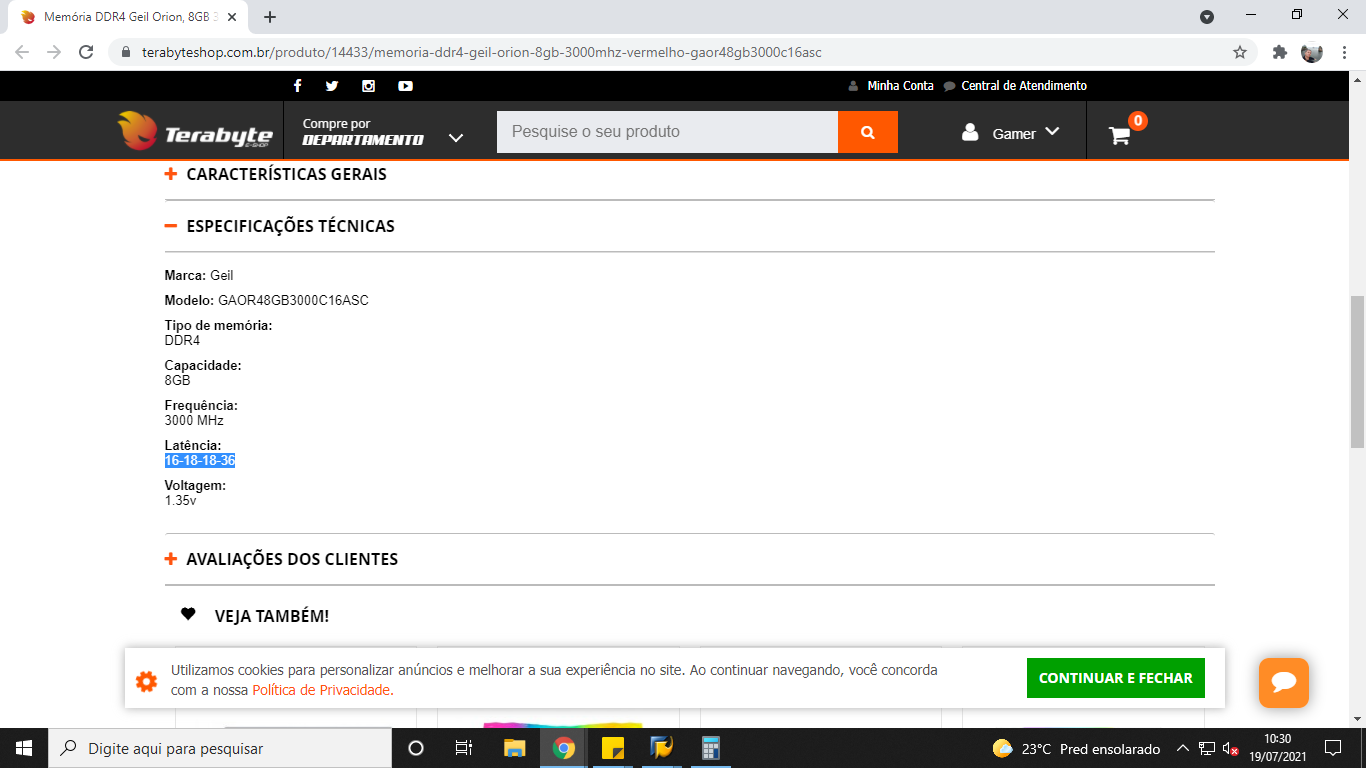Click the Chrome taskbar icon
This screenshot has height=768, width=1366.
pos(563,748)
